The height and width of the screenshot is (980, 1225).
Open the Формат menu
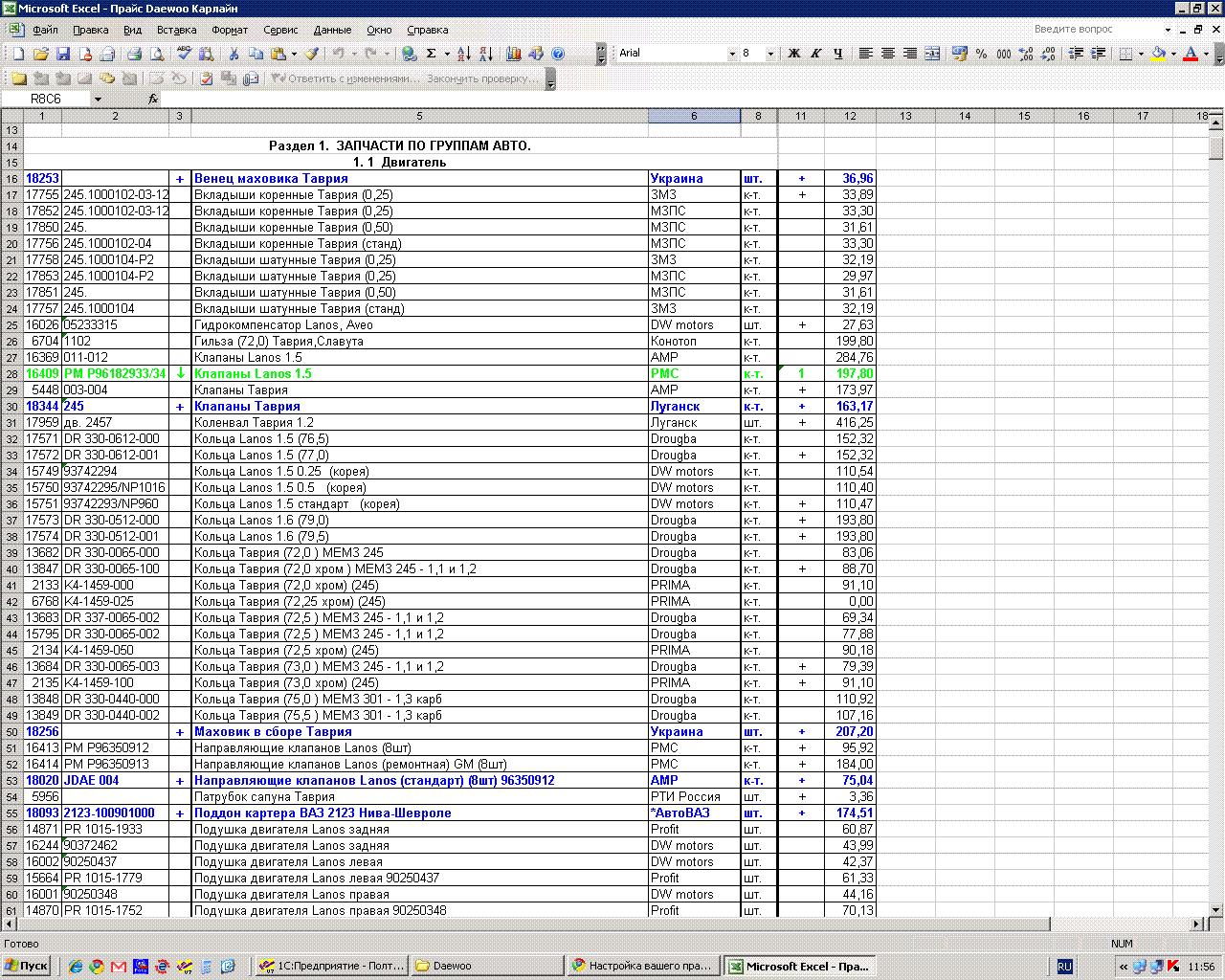230,30
